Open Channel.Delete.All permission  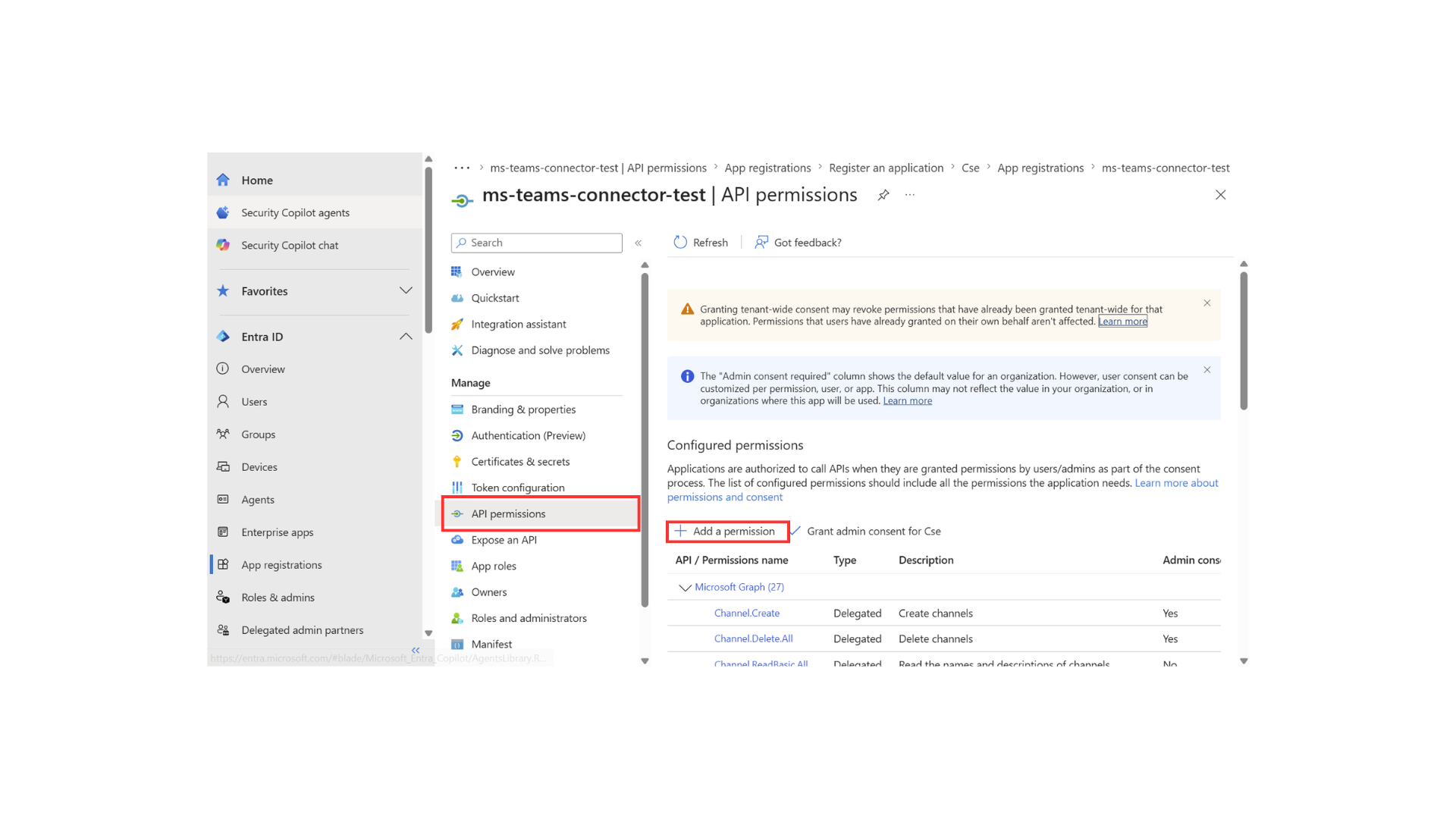coord(753,639)
